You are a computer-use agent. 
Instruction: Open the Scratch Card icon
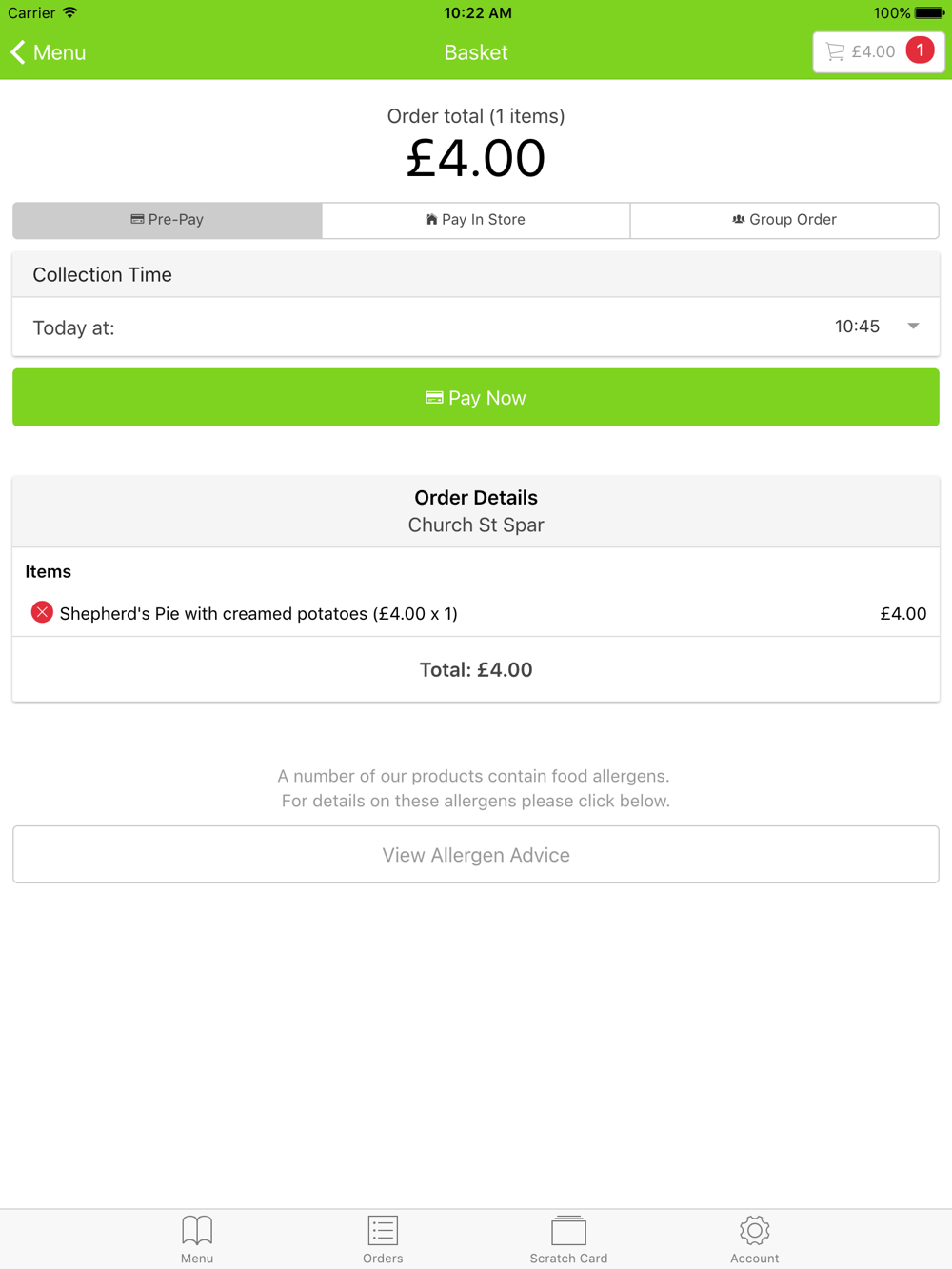pos(568,1230)
